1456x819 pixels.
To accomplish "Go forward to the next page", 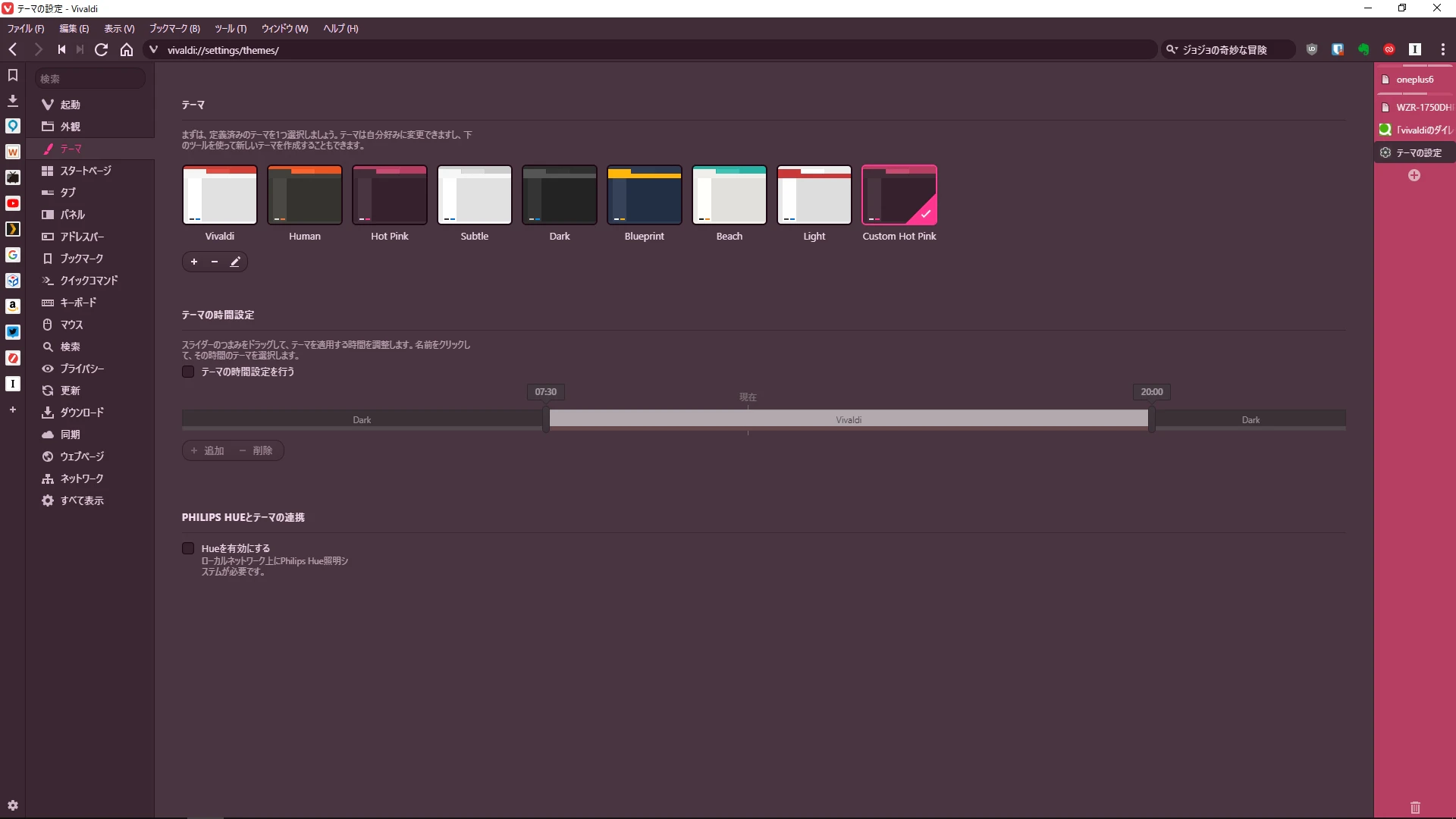I will [x=38, y=49].
